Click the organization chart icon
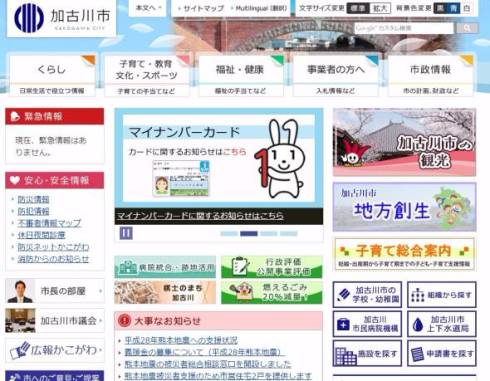This screenshot has width=490, height=381. (x=418, y=295)
